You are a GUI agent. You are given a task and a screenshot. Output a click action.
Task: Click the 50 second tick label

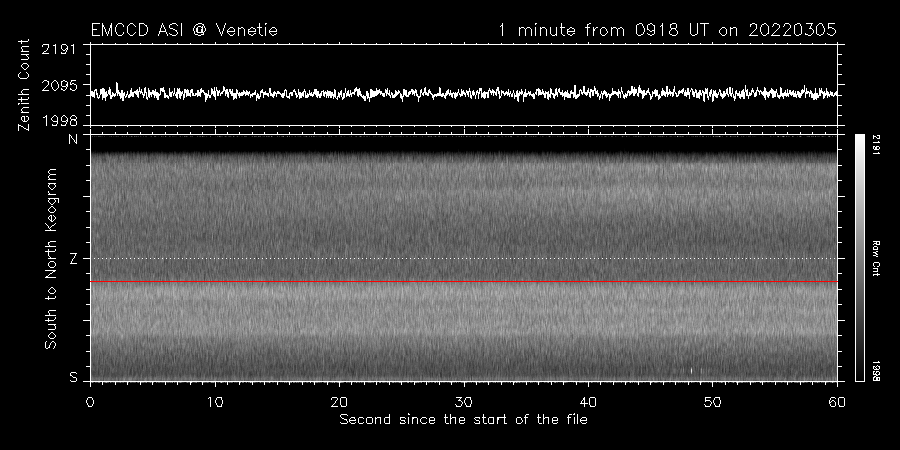713,402
